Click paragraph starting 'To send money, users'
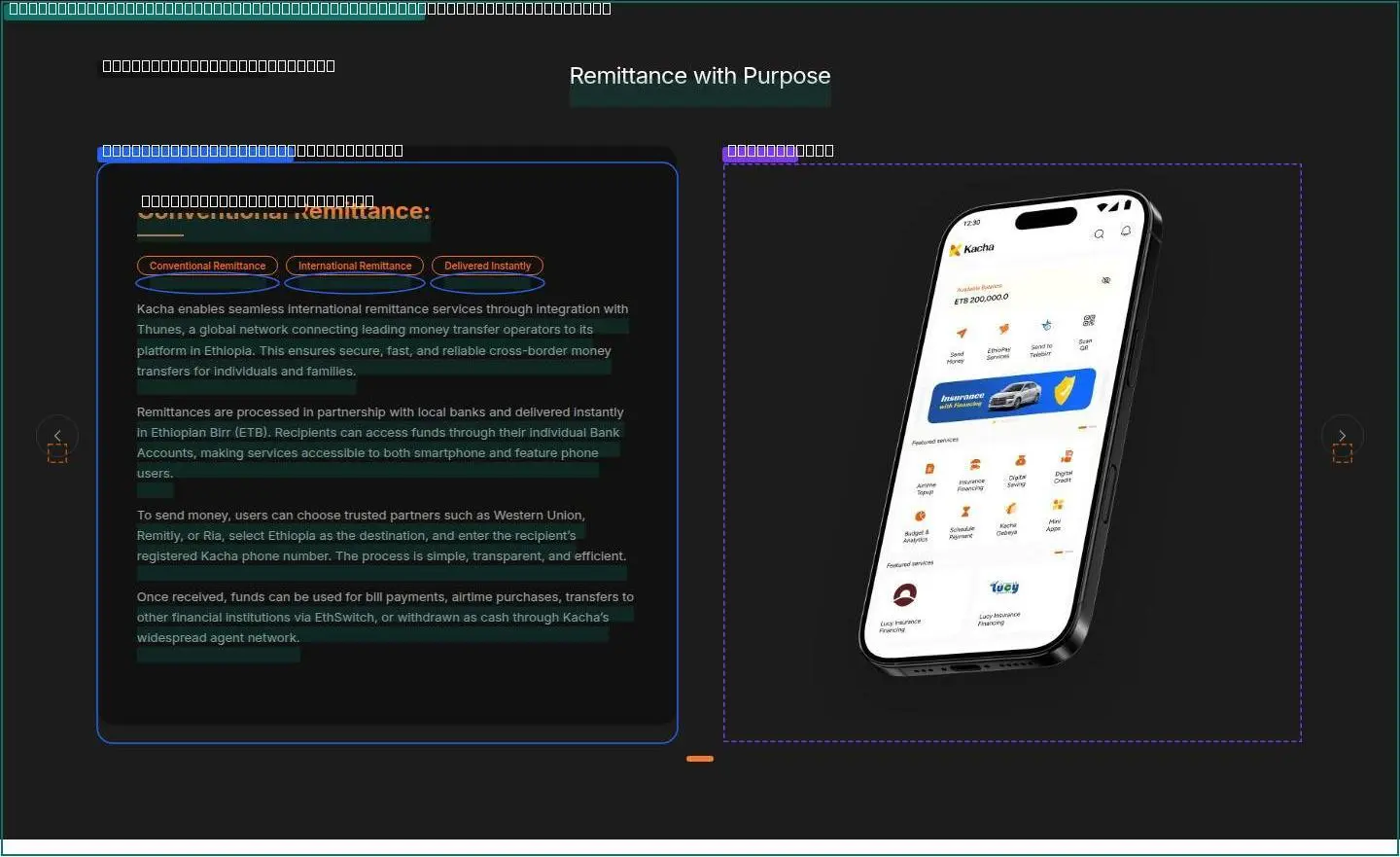The width and height of the screenshot is (1400, 857). [382, 536]
